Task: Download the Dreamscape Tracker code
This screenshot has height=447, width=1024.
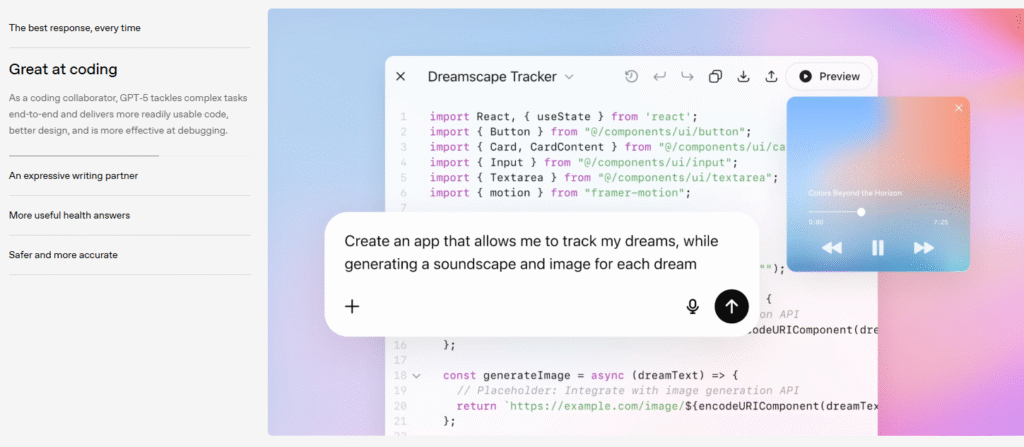Action: coord(743,76)
